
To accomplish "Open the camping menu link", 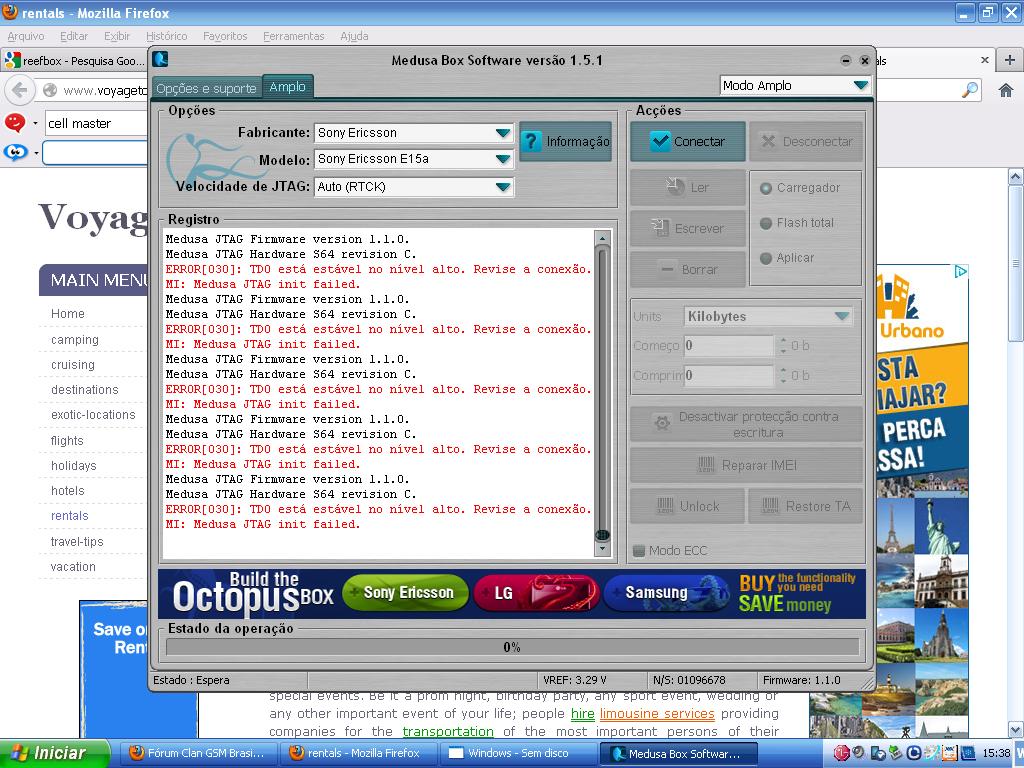I will (75, 340).
